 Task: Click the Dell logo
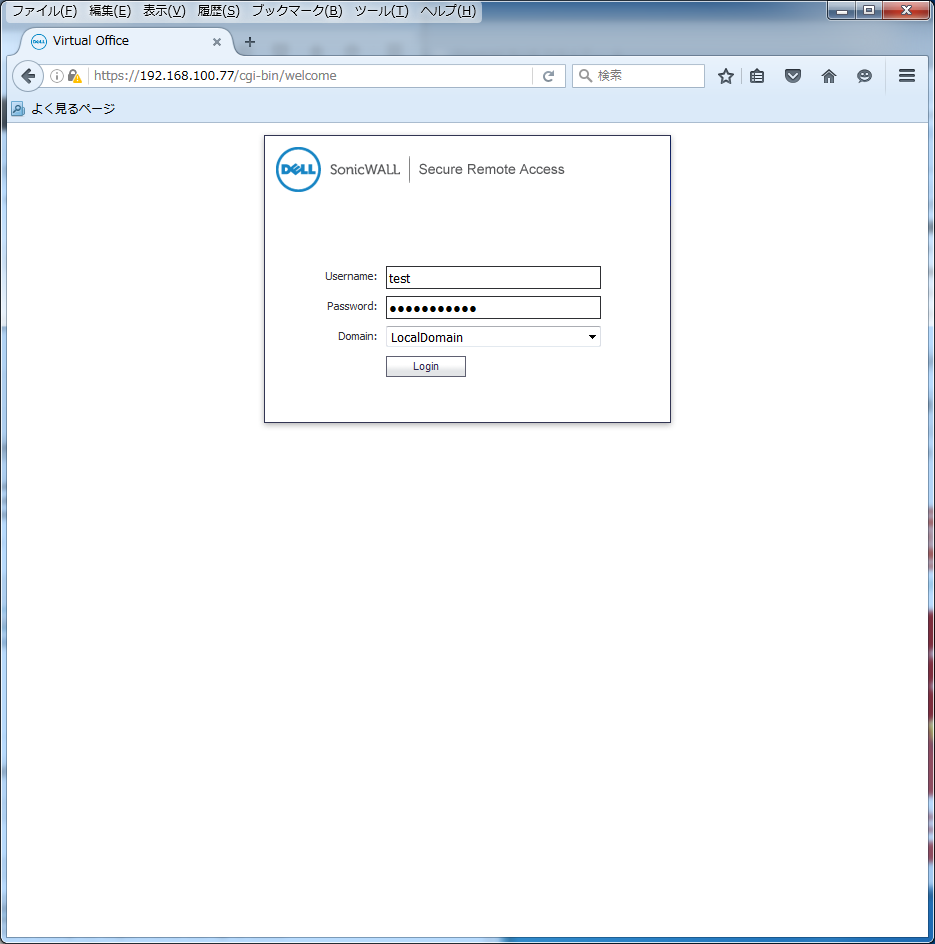pyautogui.click(x=298, y=169)
